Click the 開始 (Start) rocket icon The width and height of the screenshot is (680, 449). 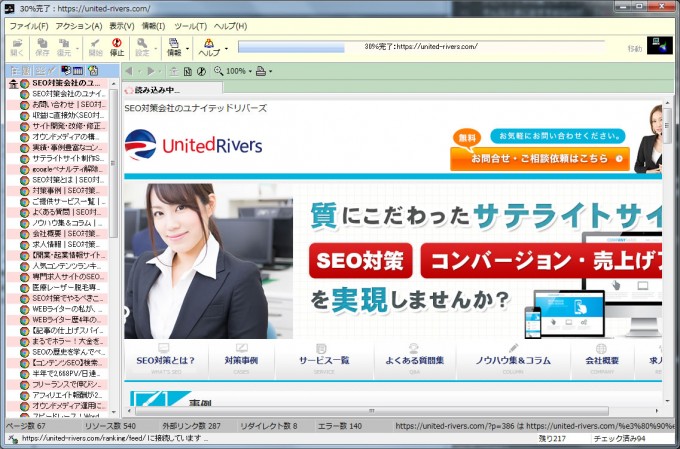(x=95, y=47)
